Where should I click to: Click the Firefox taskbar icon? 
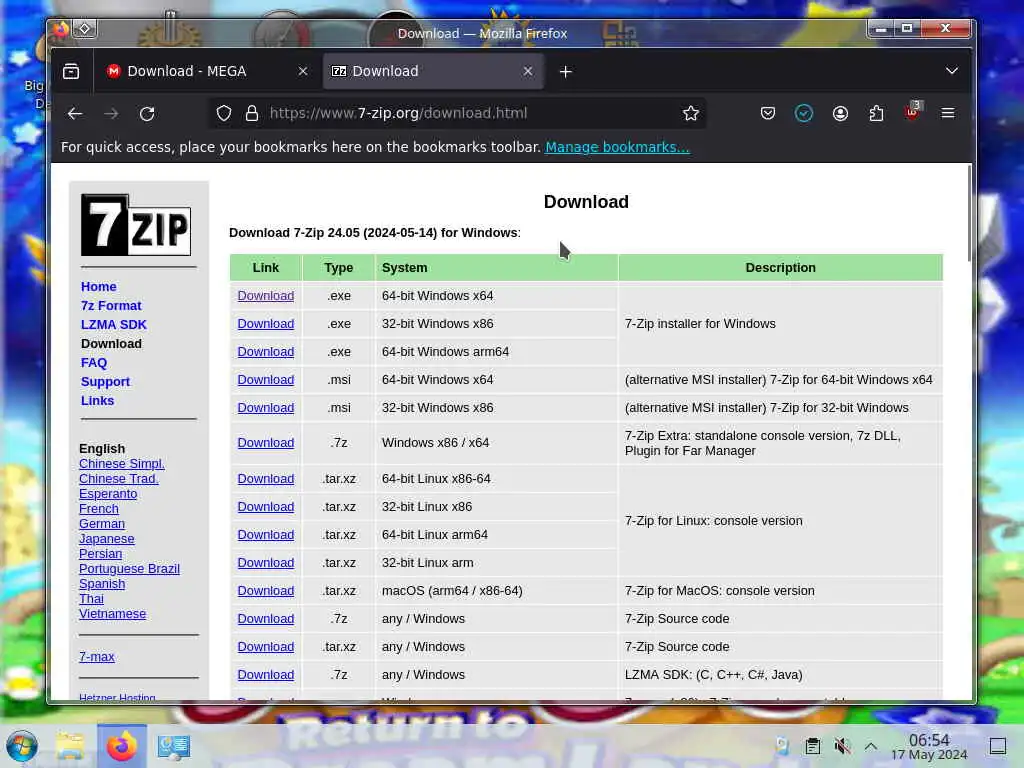click(x=122, y=746)
